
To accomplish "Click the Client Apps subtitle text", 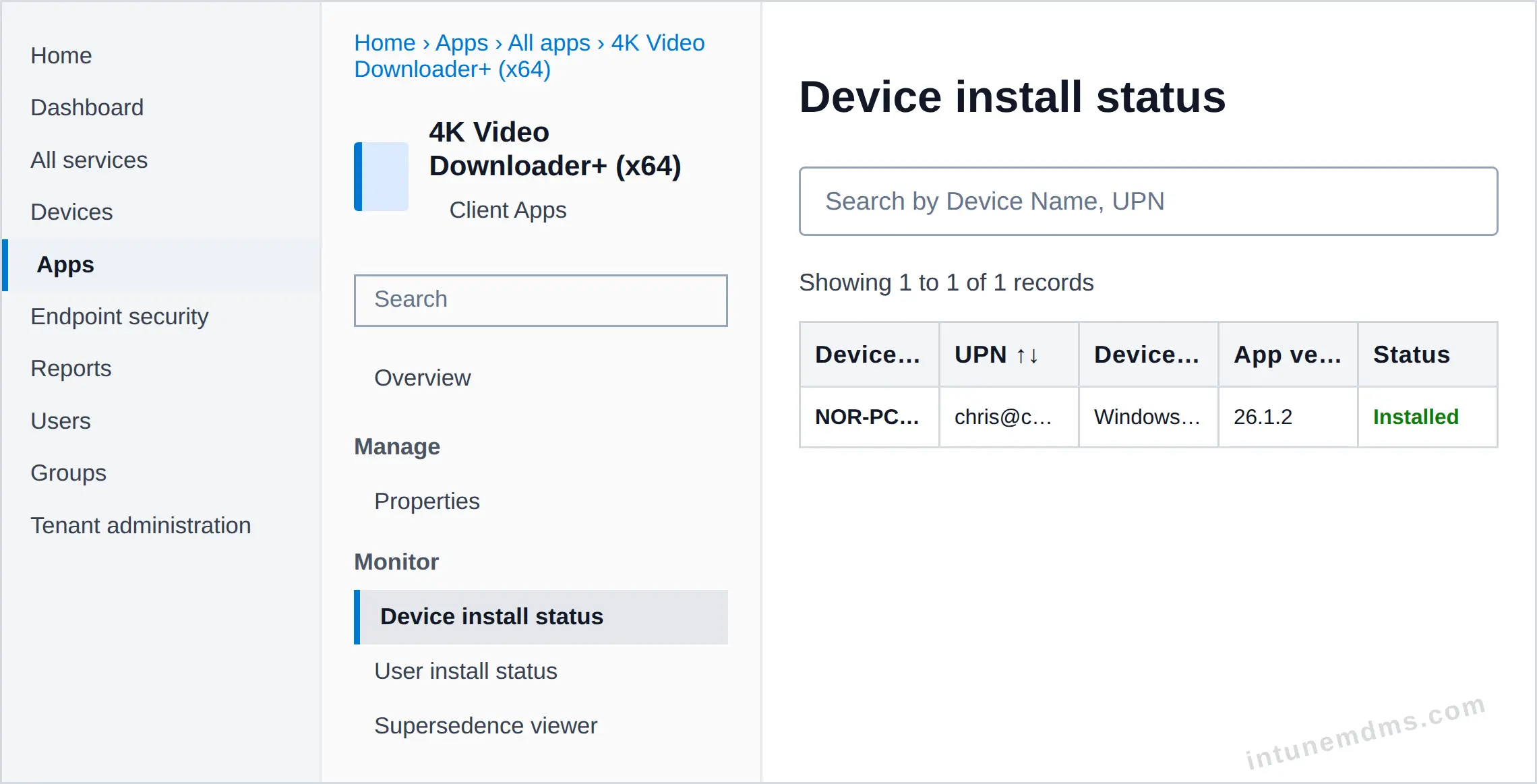I will tap(508, 210).
